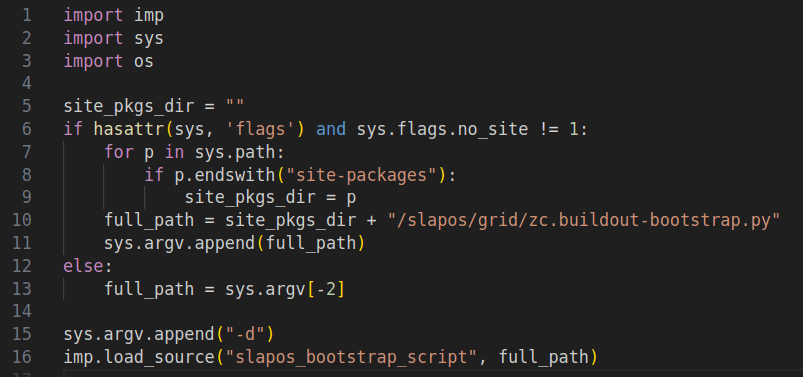803x377 pixels.
Task: Click 'sys.path' on line 7
Action: (x=235, y=152)
